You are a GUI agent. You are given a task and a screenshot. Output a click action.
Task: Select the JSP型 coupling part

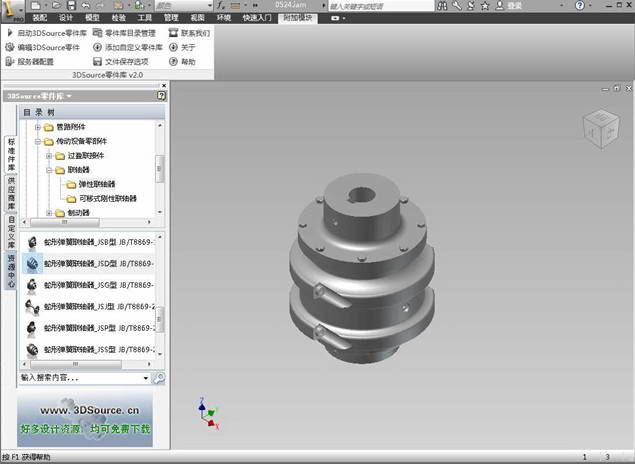point(88,328)
